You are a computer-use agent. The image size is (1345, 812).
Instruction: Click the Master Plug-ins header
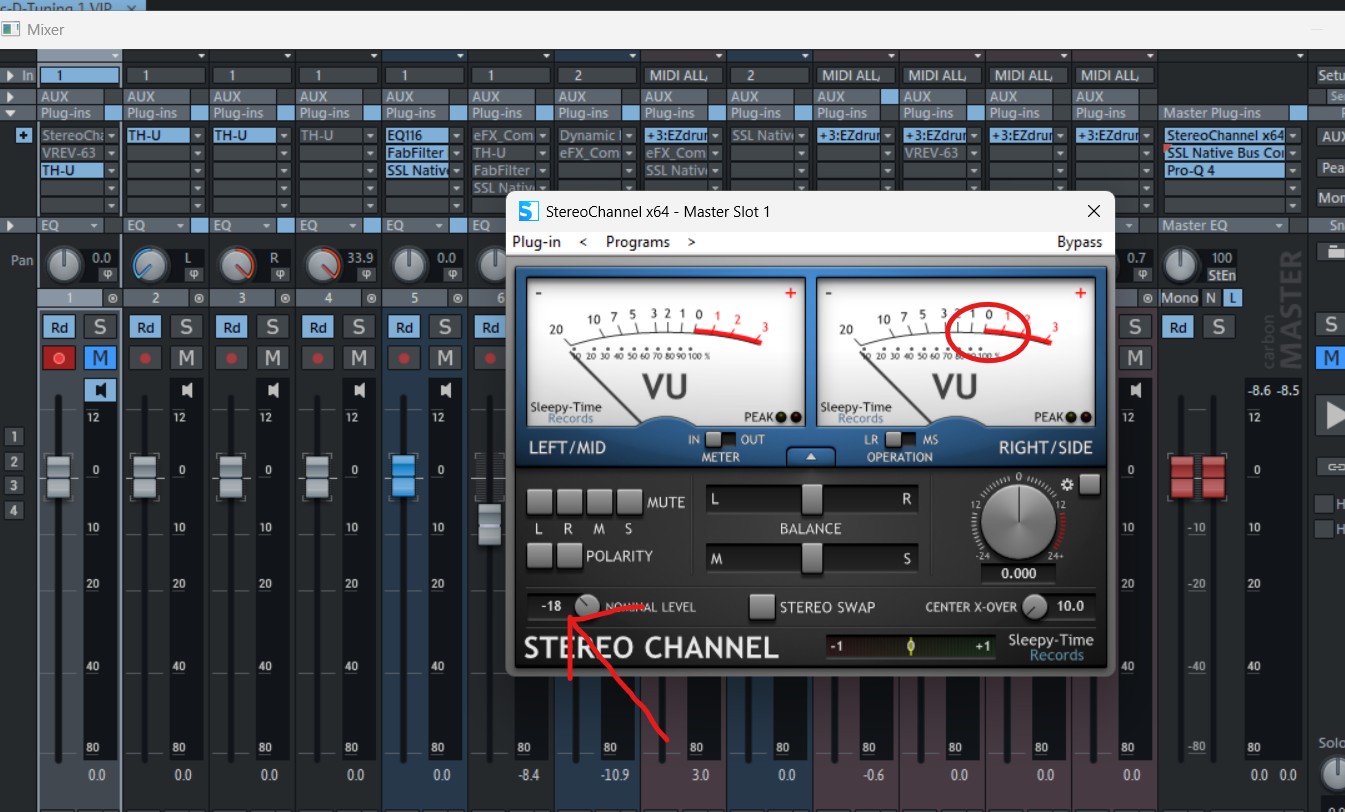[1212, 113]
